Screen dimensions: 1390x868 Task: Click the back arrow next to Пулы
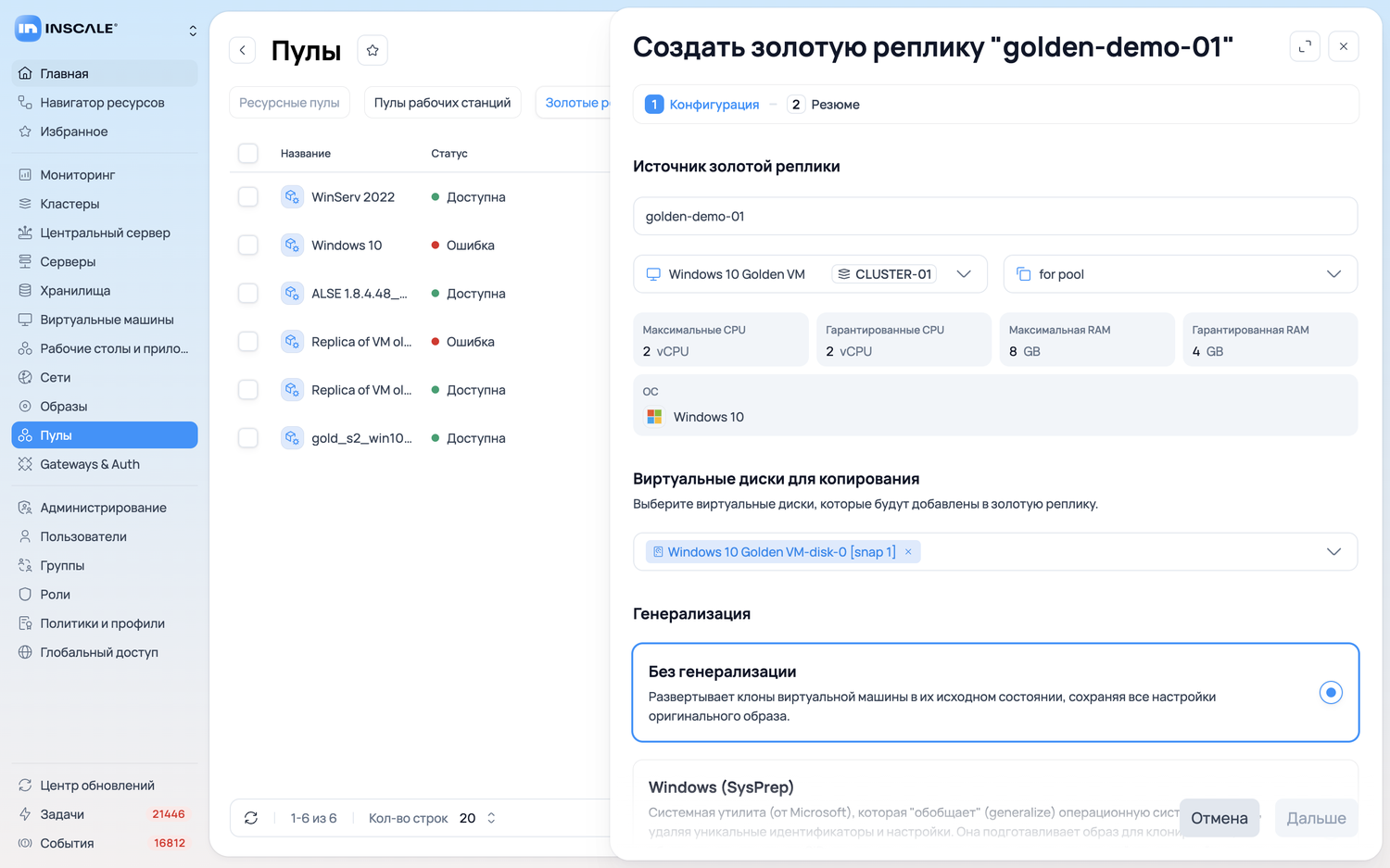point(243,50)
